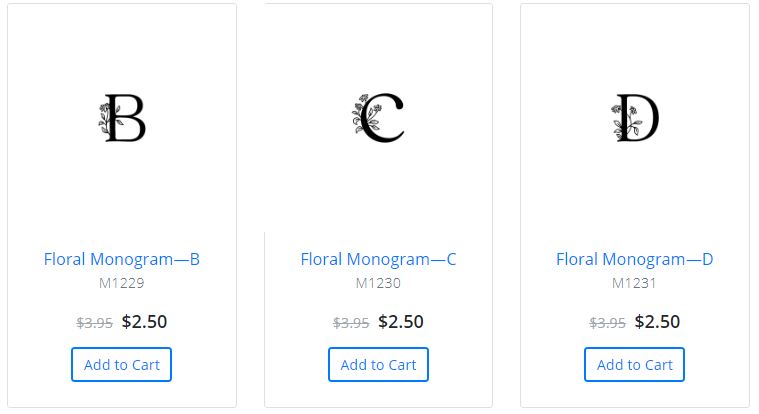Click the floral sprig on the letter B
Image resolution: width=759 pixels, height=414 pixels.
click(107, 118)
